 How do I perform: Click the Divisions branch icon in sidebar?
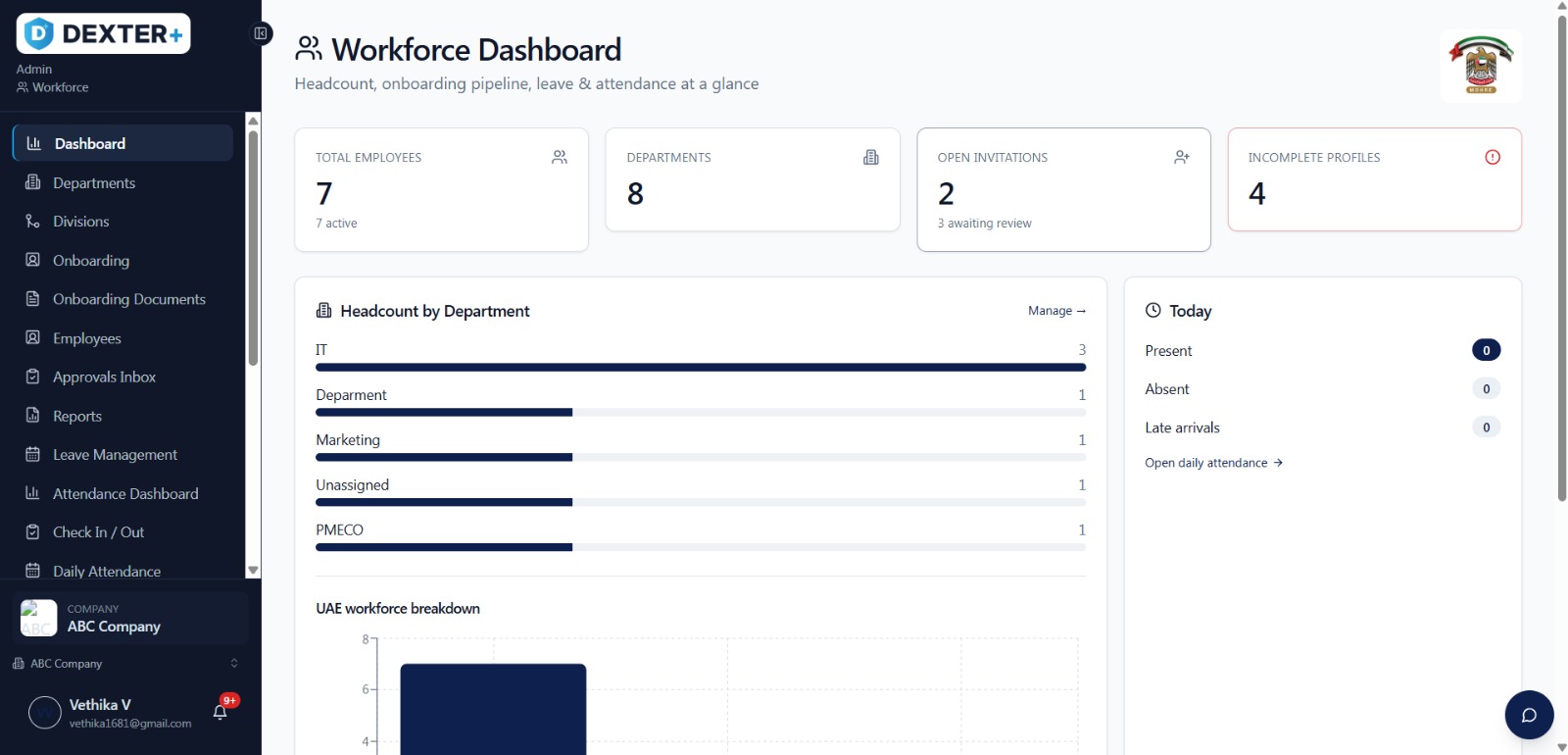[32, 222]
